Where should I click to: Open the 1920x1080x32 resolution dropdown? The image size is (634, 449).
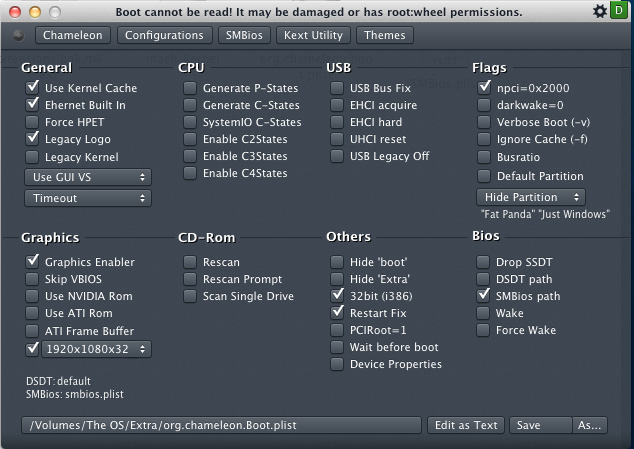(x=97, y=349)
